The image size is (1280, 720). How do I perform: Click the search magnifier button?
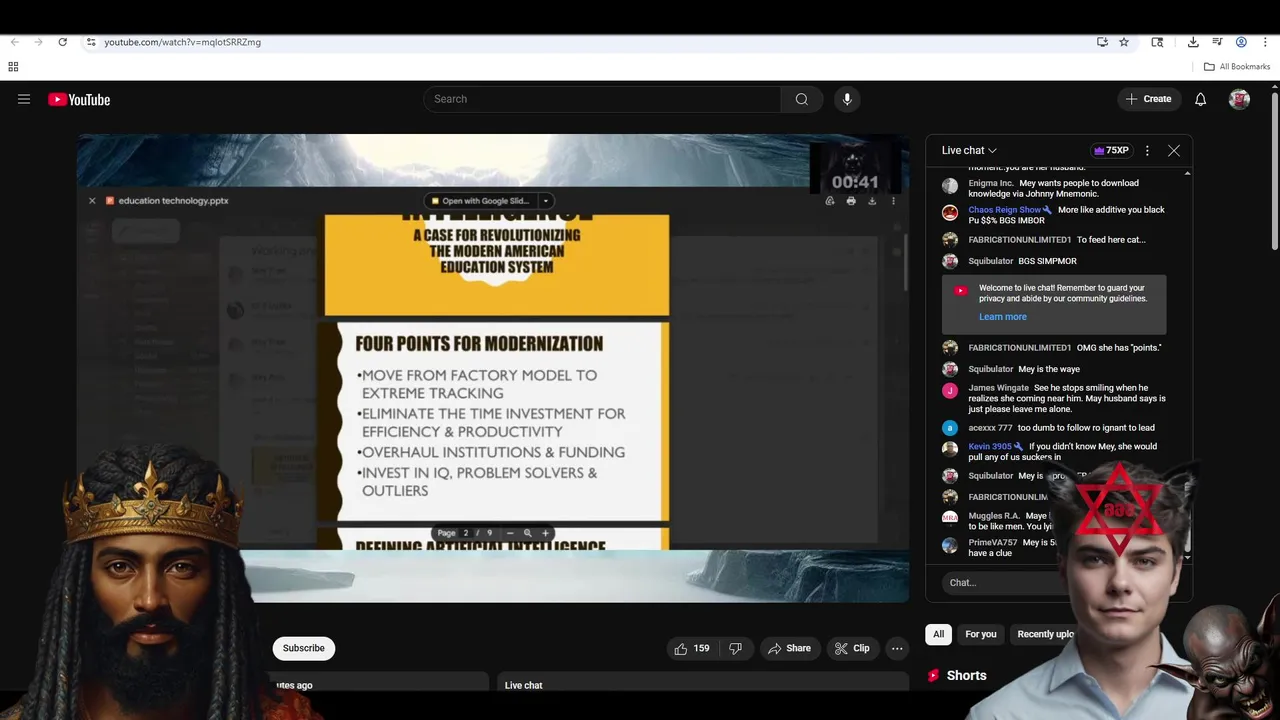[x=801, y=99]
